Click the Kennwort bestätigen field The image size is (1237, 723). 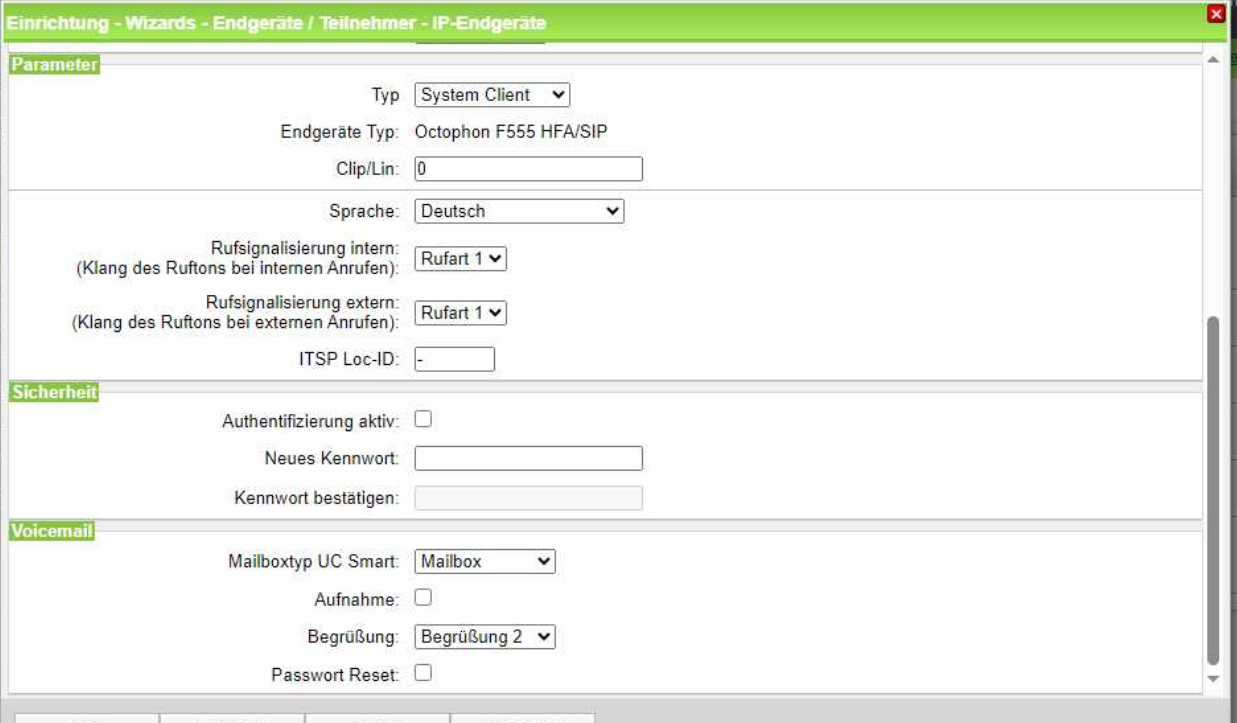point(528,498)
